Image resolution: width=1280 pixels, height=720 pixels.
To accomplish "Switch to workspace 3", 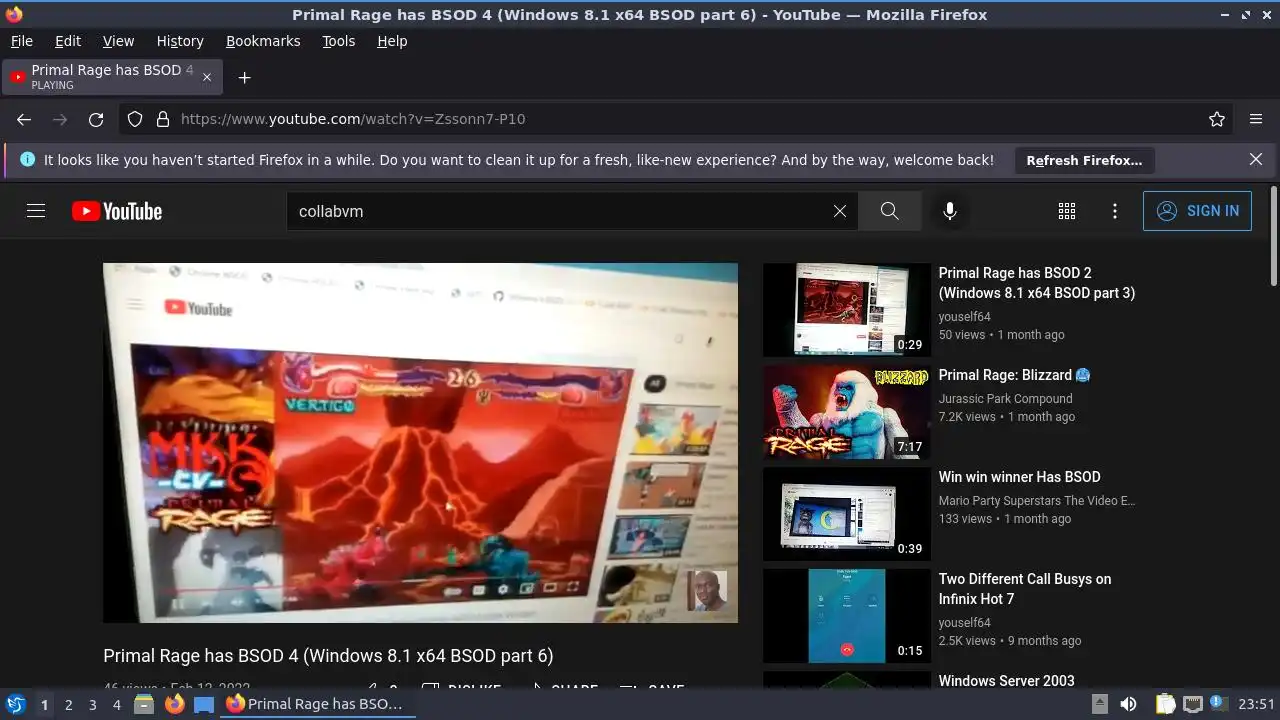I will pos(92,705).
